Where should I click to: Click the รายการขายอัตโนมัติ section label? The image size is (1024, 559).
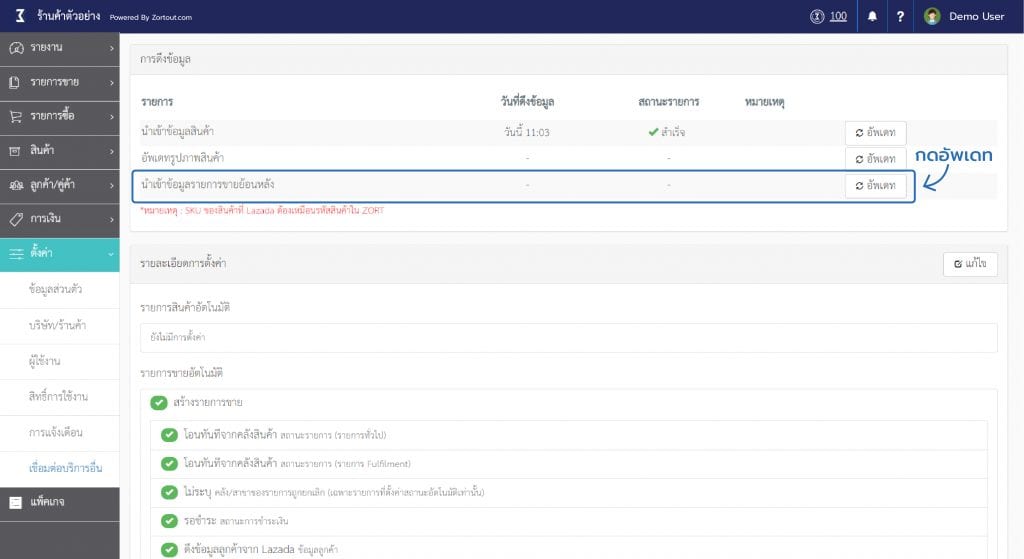182,374
